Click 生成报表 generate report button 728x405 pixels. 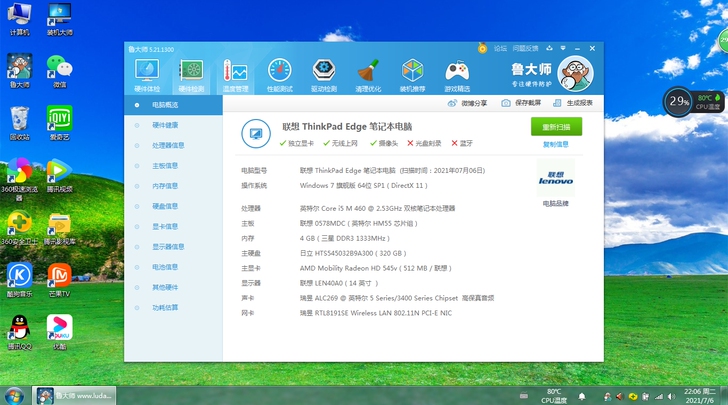click(573, 103)
